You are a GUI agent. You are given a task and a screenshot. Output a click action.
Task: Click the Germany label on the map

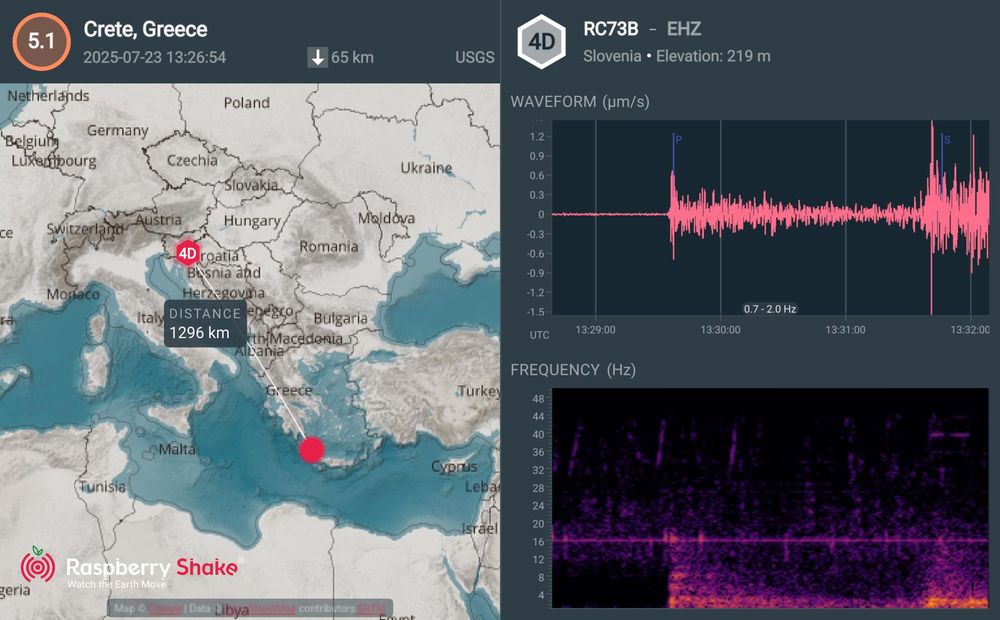[117, 130]
